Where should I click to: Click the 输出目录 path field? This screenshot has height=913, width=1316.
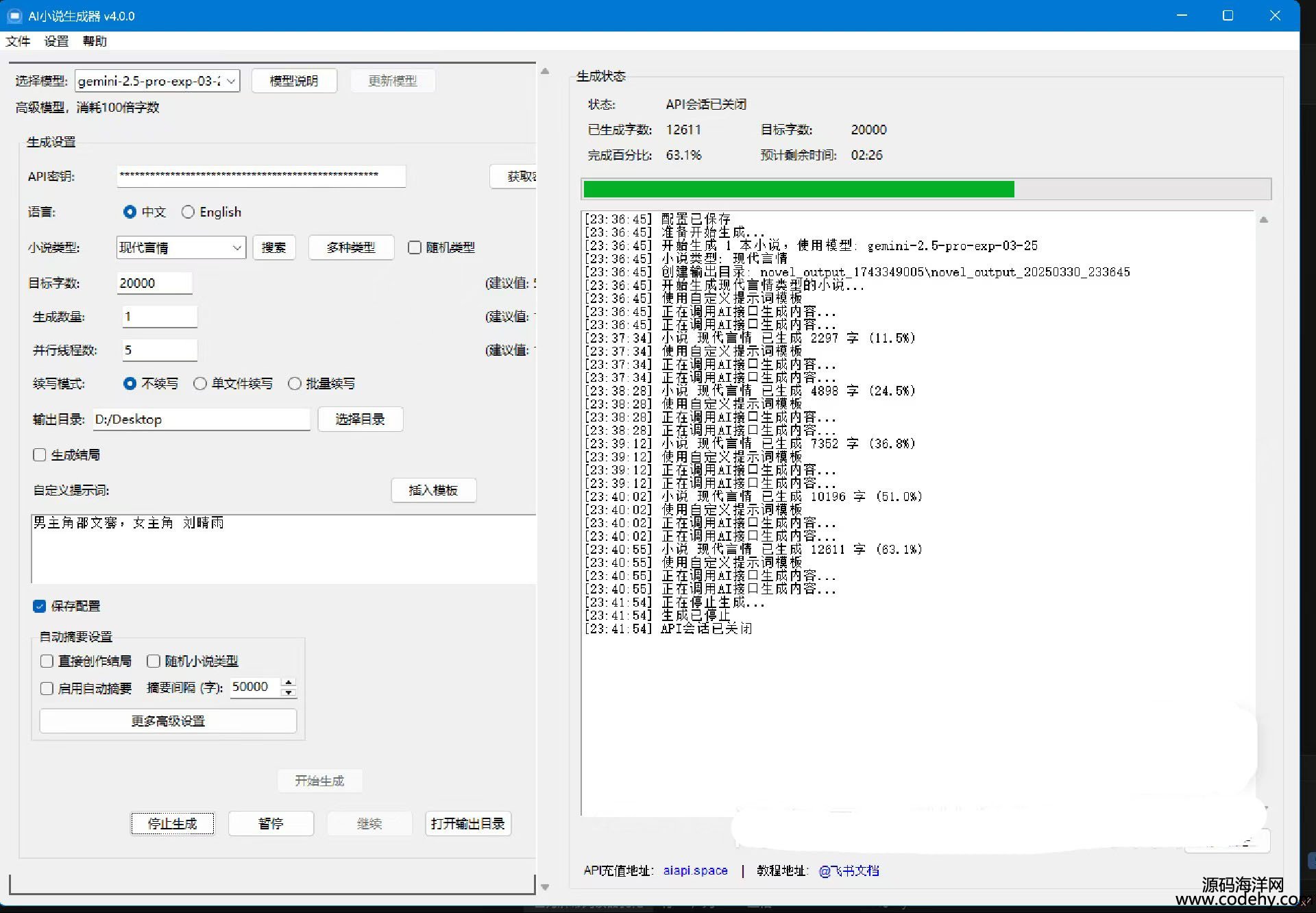coord(202,419)
